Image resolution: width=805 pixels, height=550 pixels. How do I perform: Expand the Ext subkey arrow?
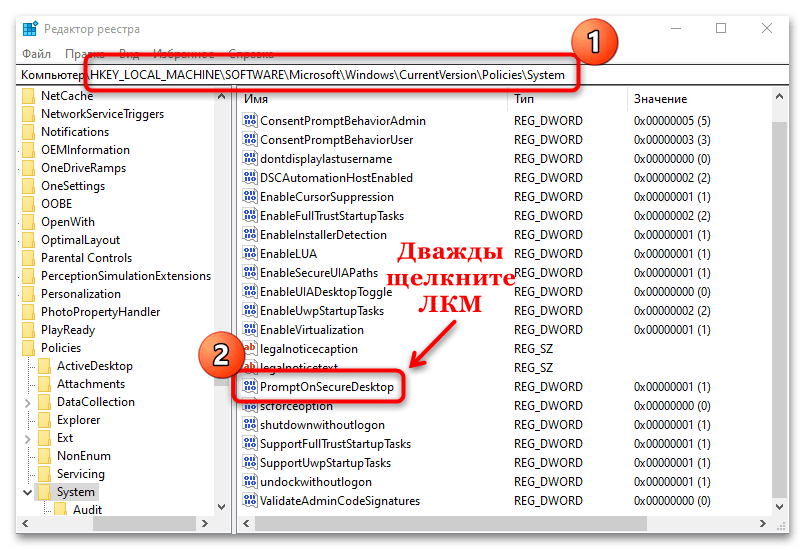point(27,438)
